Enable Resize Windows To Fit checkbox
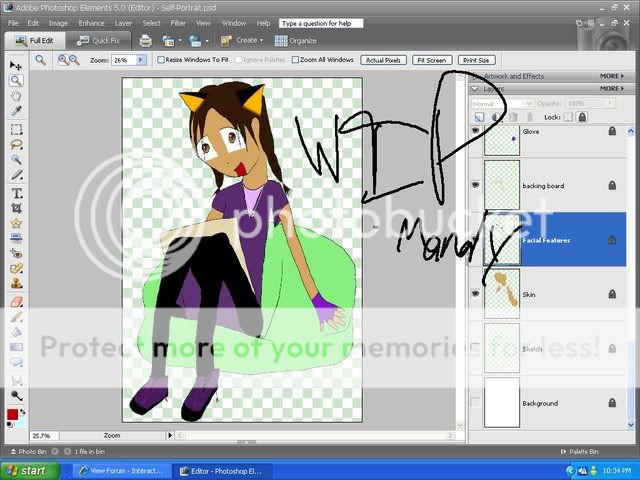This screenshot has width=640, height=480. tap(162, 60)
